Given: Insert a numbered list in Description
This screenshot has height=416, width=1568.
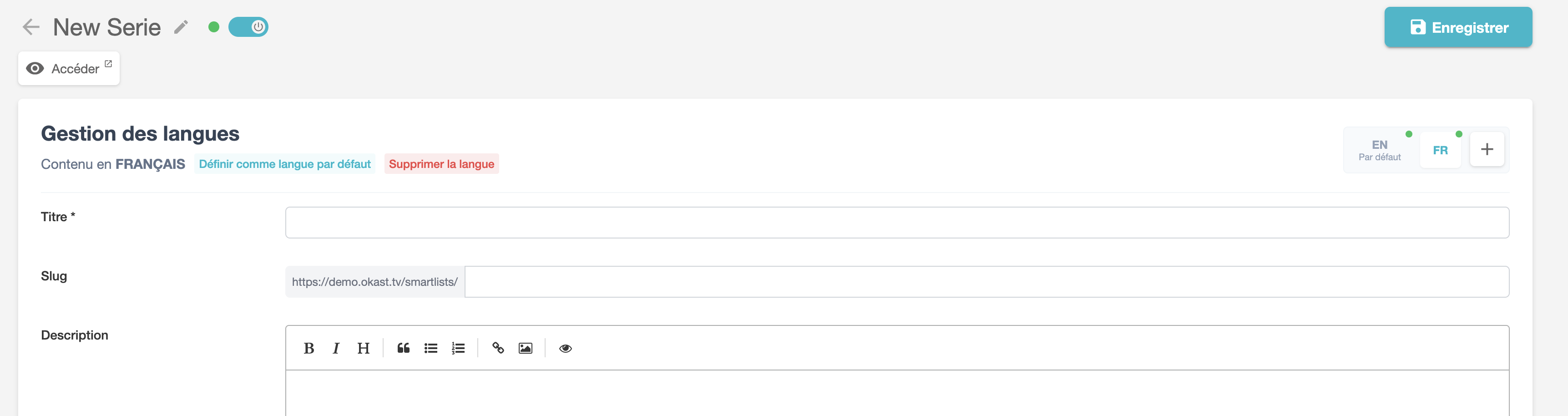Looking at the screenshot, I should point(458,348).
